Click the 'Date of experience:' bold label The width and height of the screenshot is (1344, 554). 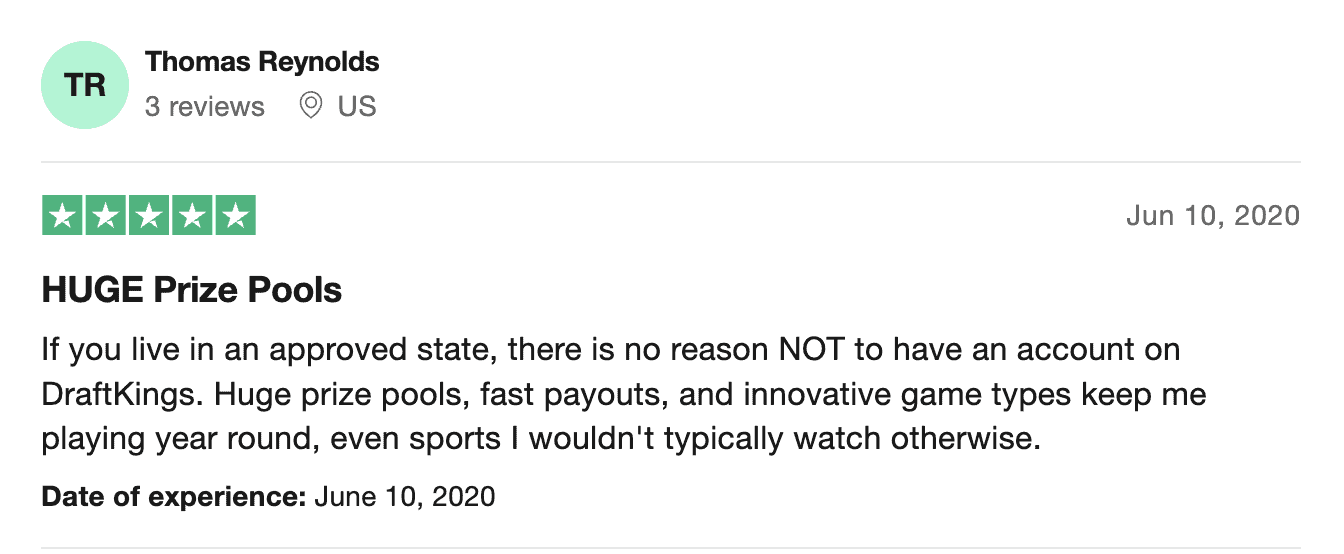click(174, 496)
